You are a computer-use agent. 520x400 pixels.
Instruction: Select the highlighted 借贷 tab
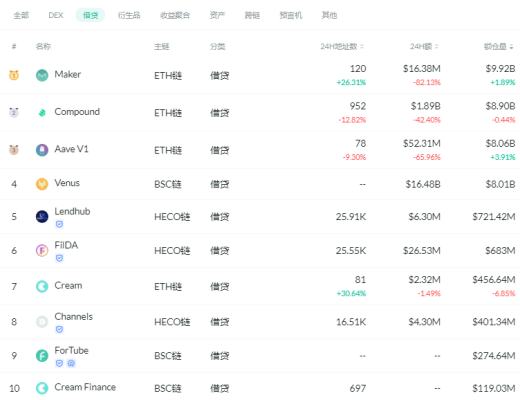coord(90,15)
